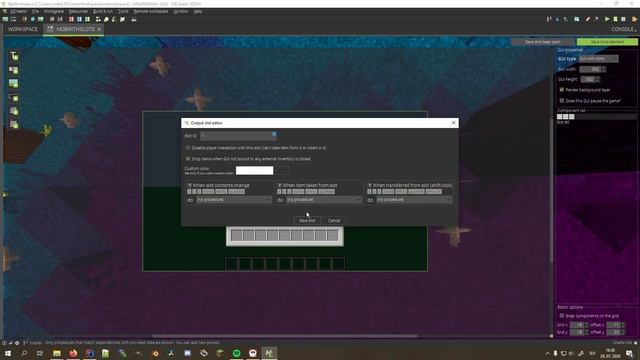Click button next to custom color swatch
The height and width of the screenshot is (360, 640).
pos(282,170)
